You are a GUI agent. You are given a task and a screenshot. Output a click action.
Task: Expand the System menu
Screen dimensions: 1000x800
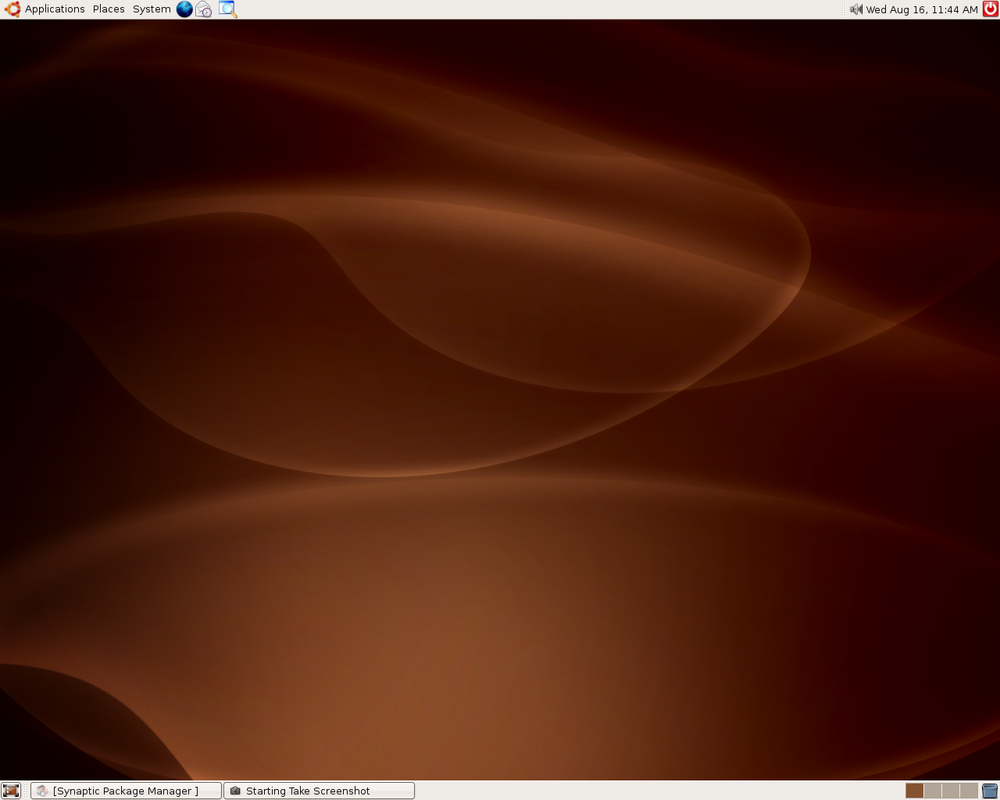click(x=151, y=9)
